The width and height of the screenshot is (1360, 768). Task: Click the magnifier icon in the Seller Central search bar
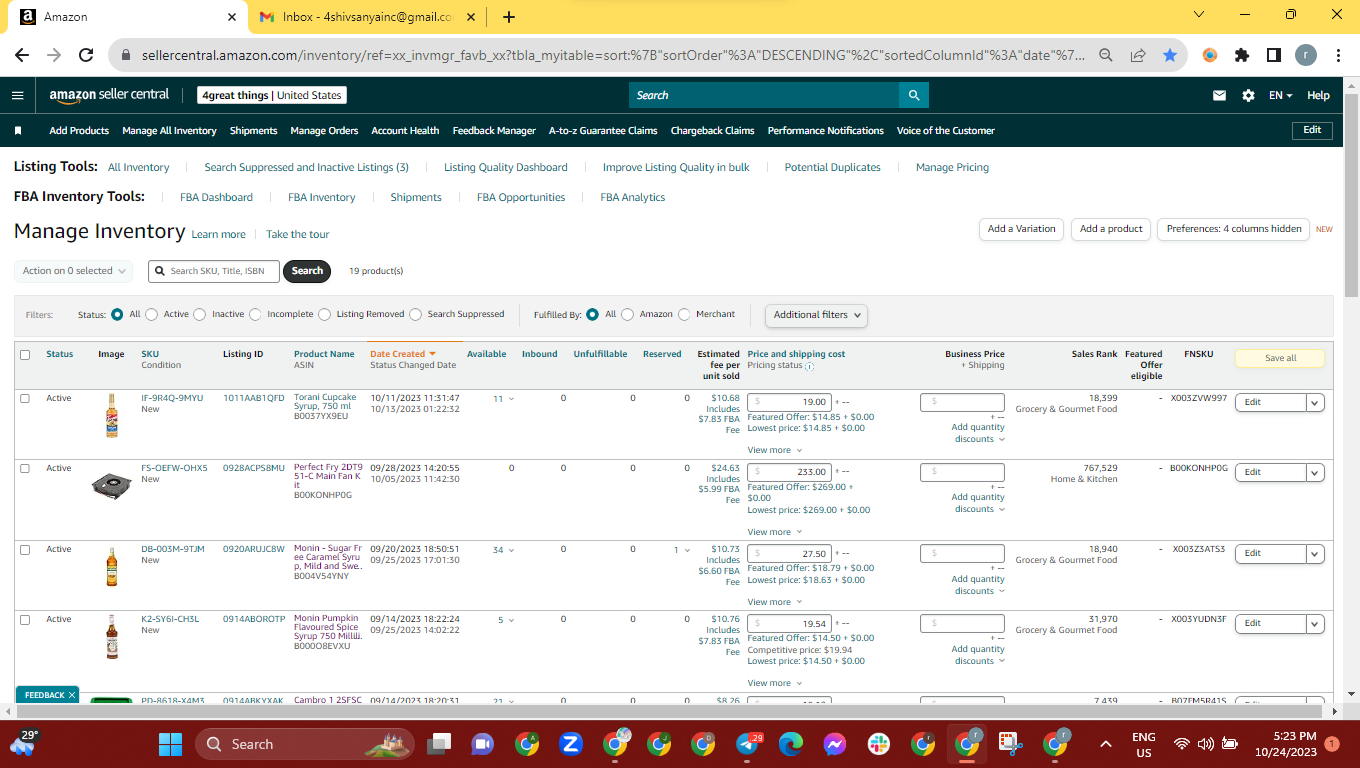913,95
